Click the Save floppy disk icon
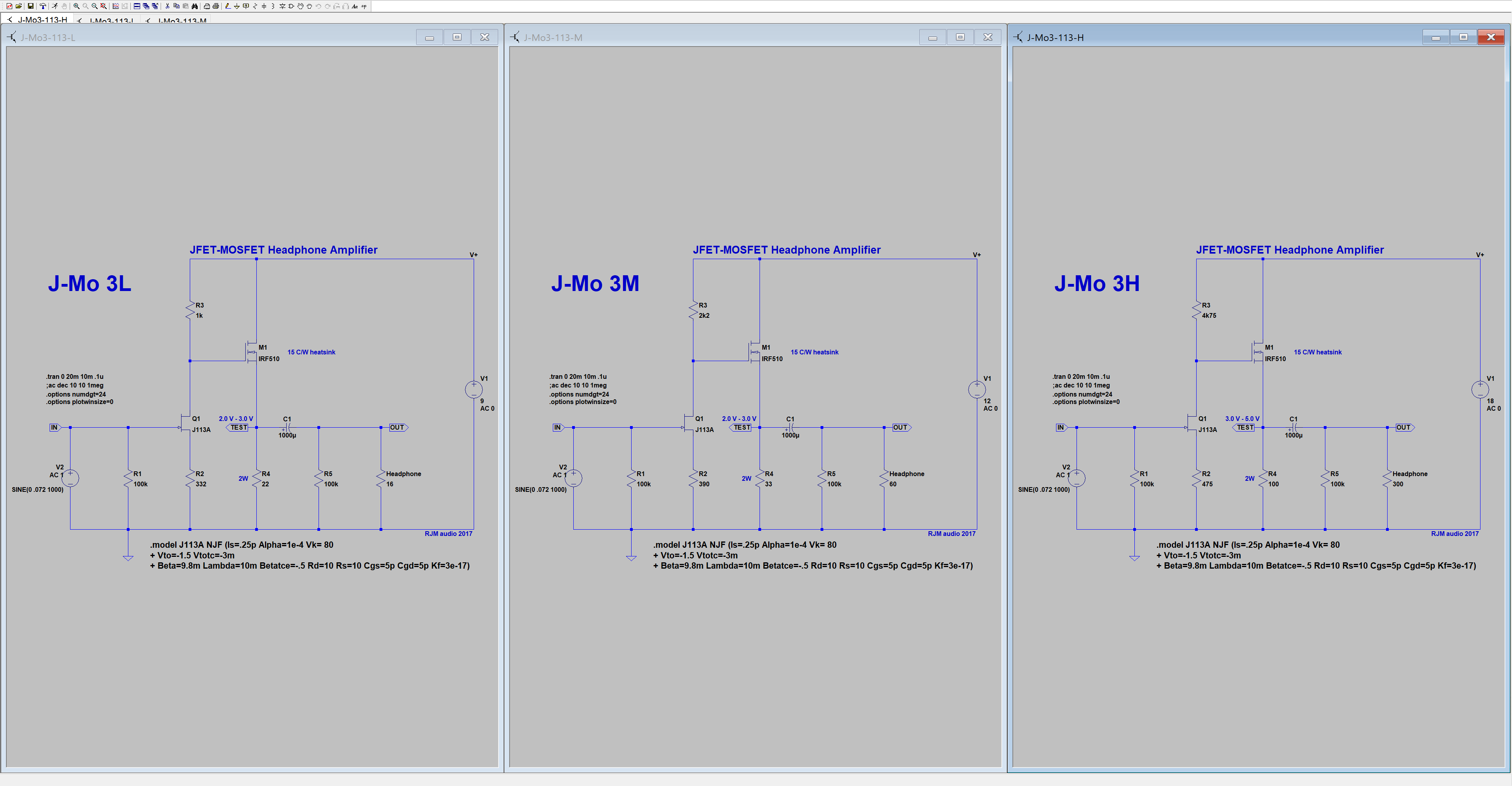Viewport: 1512px width, 786px height. coord(31,6)
